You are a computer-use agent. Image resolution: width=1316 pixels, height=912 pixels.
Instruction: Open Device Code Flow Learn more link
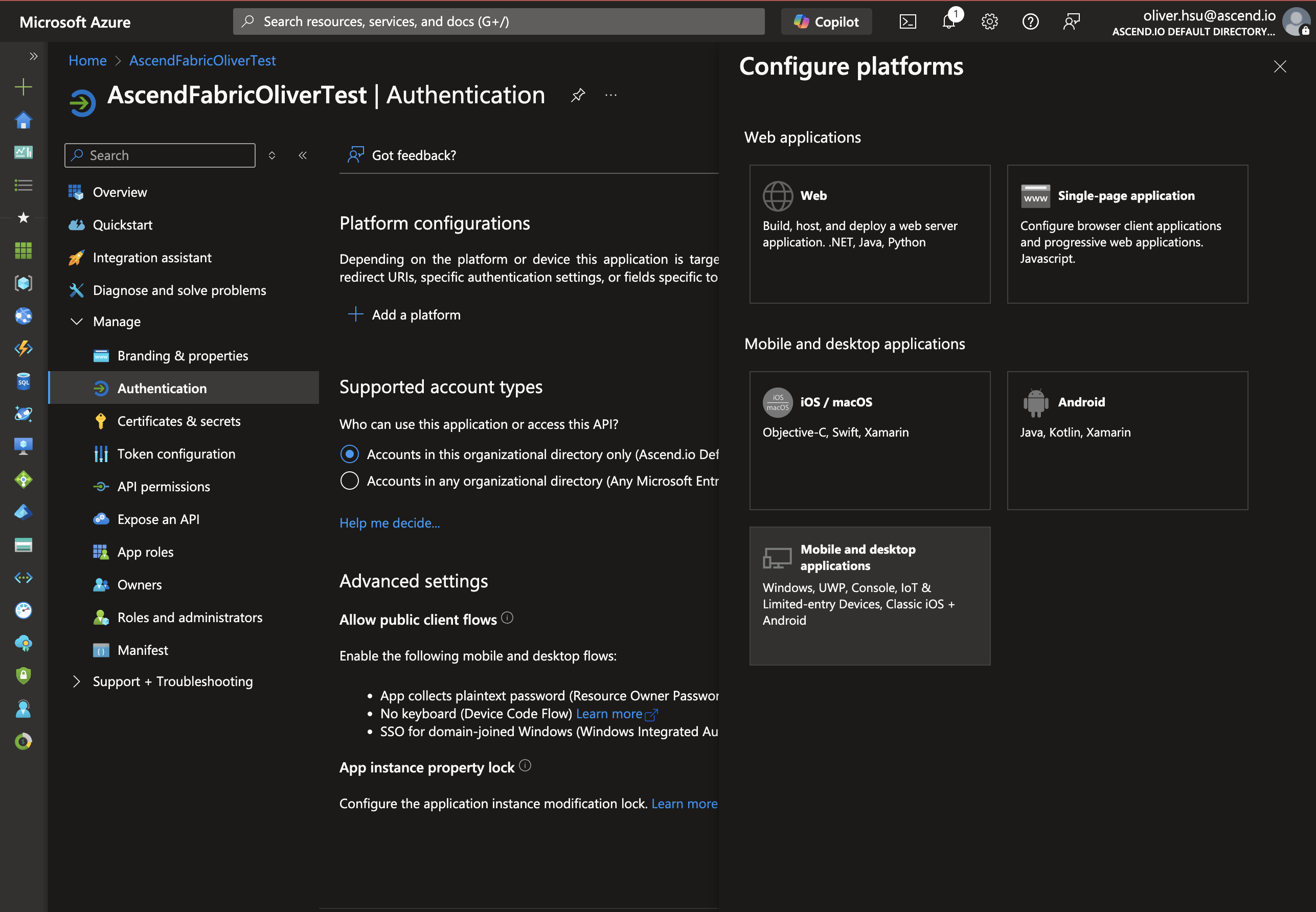tap(617, 714)
